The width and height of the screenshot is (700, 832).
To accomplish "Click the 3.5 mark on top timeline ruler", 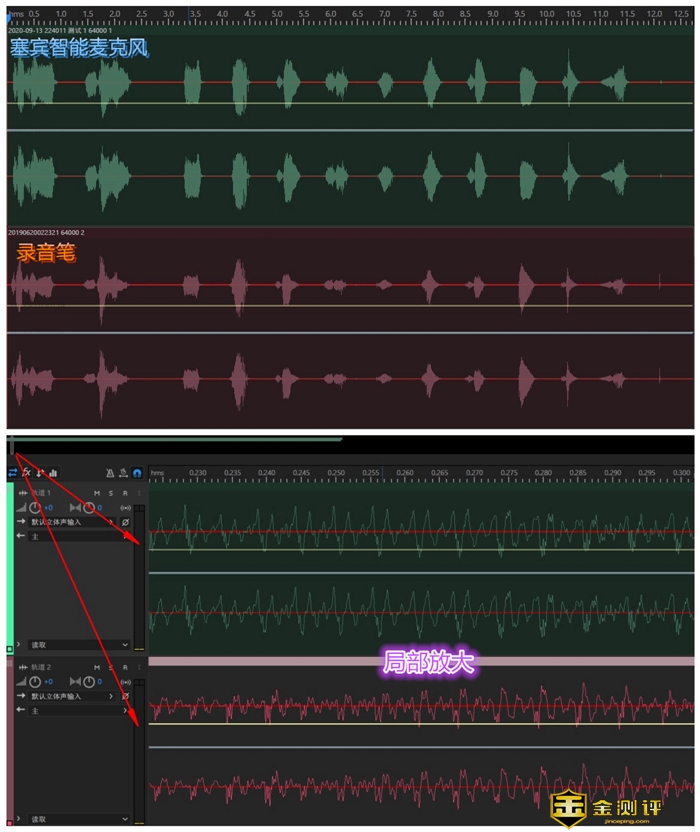I will coord(194,13).
